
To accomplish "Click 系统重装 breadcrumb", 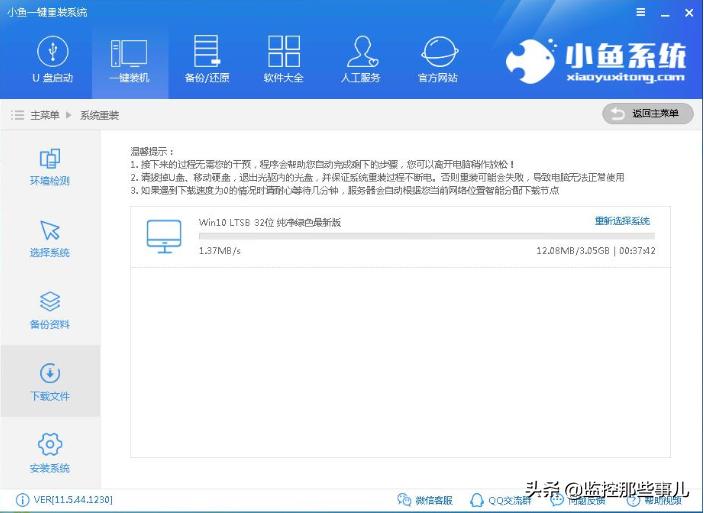I will [99, 115].
